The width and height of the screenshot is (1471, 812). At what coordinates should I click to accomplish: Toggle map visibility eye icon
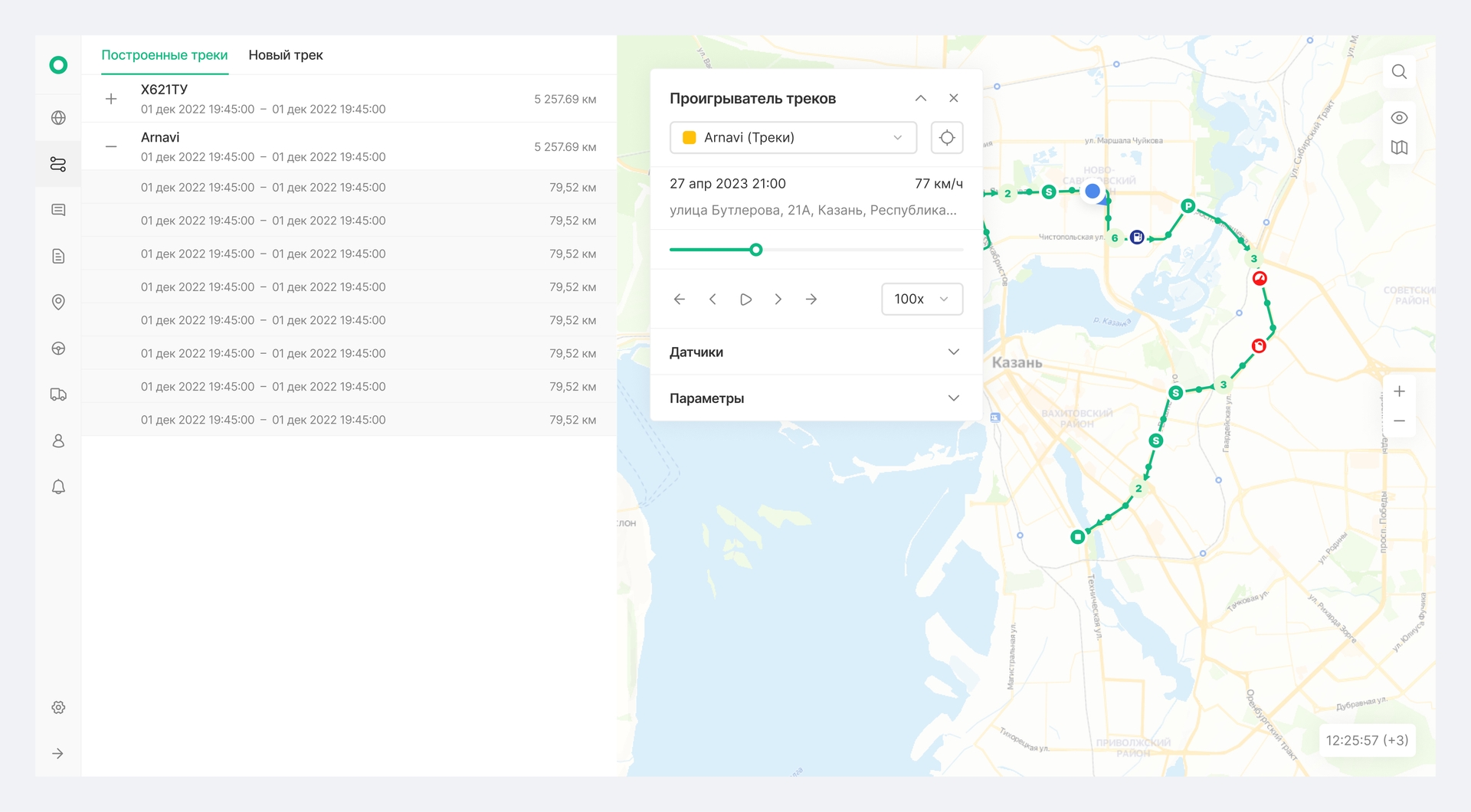pyautogui.click(x=1399, y=118)
